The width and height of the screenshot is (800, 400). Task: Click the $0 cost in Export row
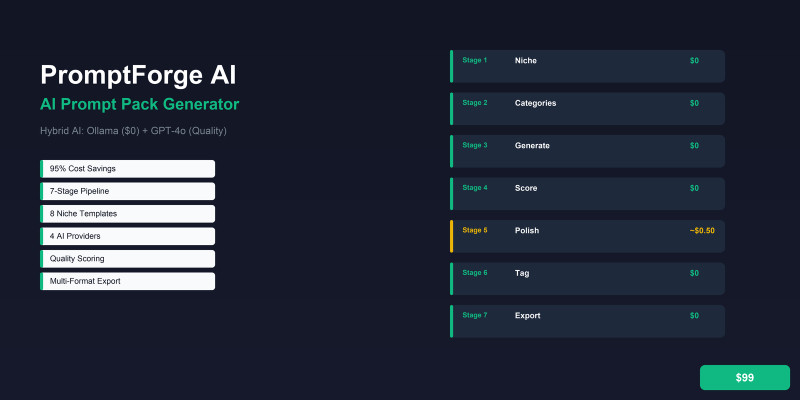(x=694, y=316)
